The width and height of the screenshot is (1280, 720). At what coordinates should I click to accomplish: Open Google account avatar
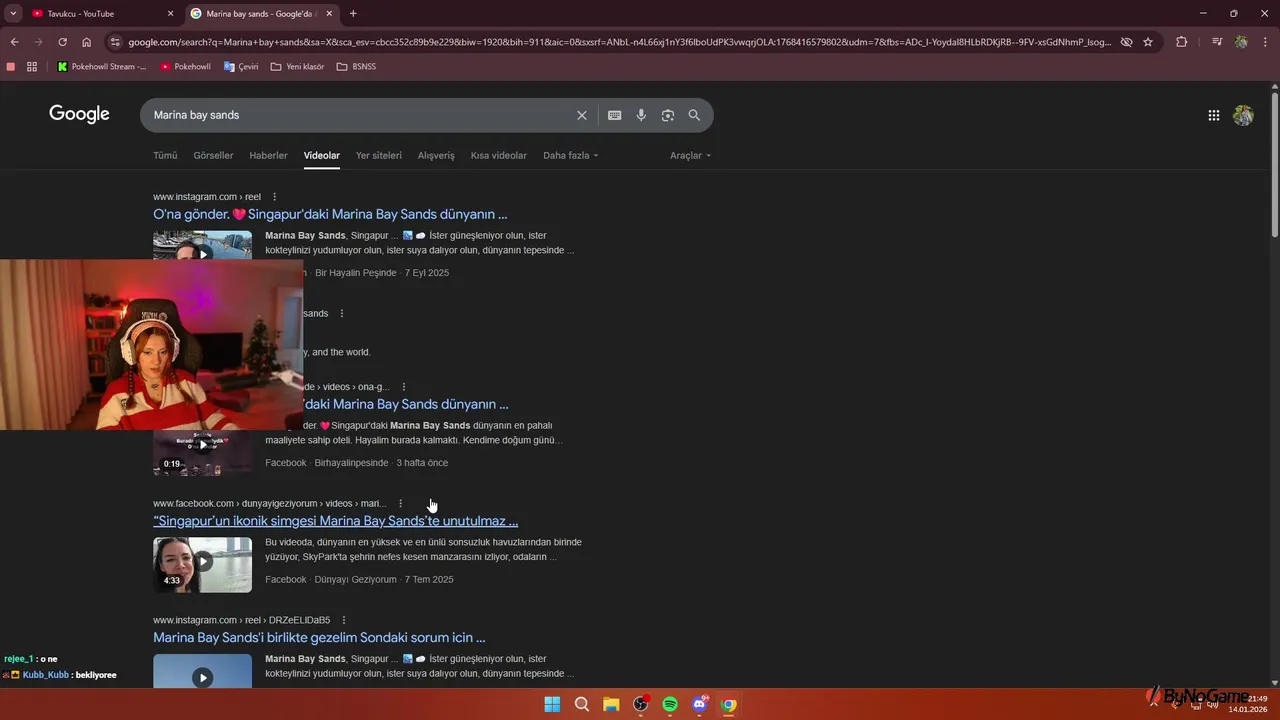pyautogui.click(x=1243, y=115)
